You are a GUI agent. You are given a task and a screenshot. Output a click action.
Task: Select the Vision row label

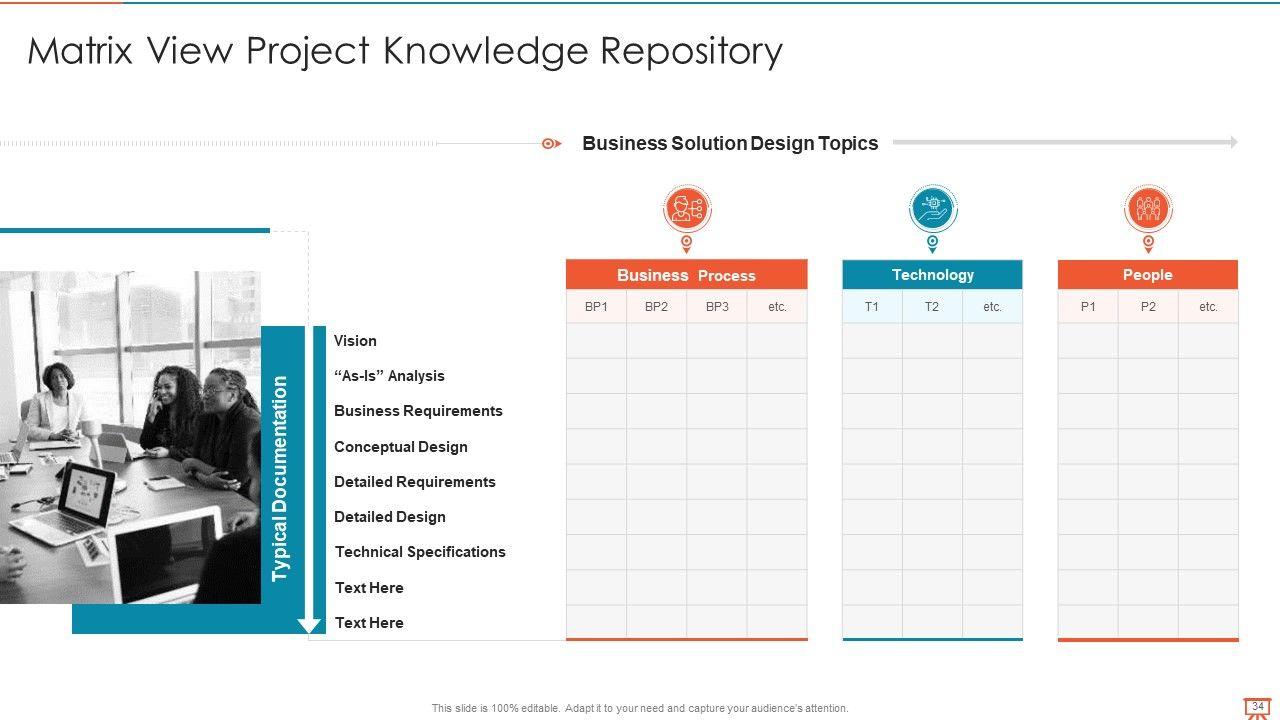pos(355,341)
